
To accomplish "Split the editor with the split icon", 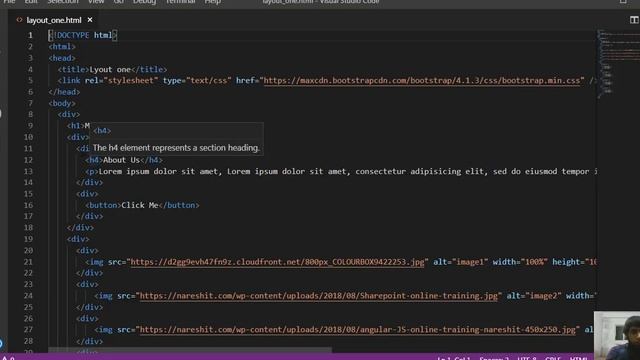I will [x=634, y=20].
